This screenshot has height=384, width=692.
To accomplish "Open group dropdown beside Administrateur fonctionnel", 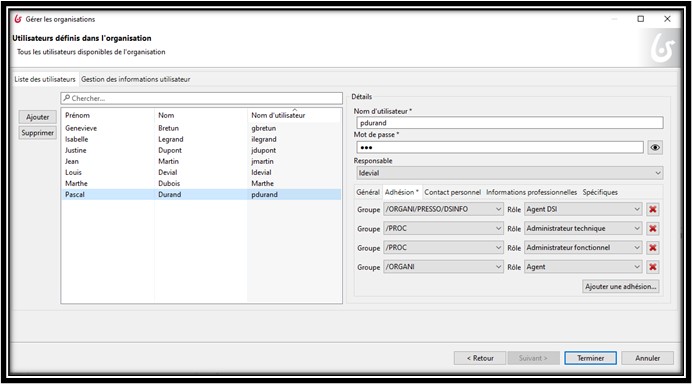I will click(443, 248).
